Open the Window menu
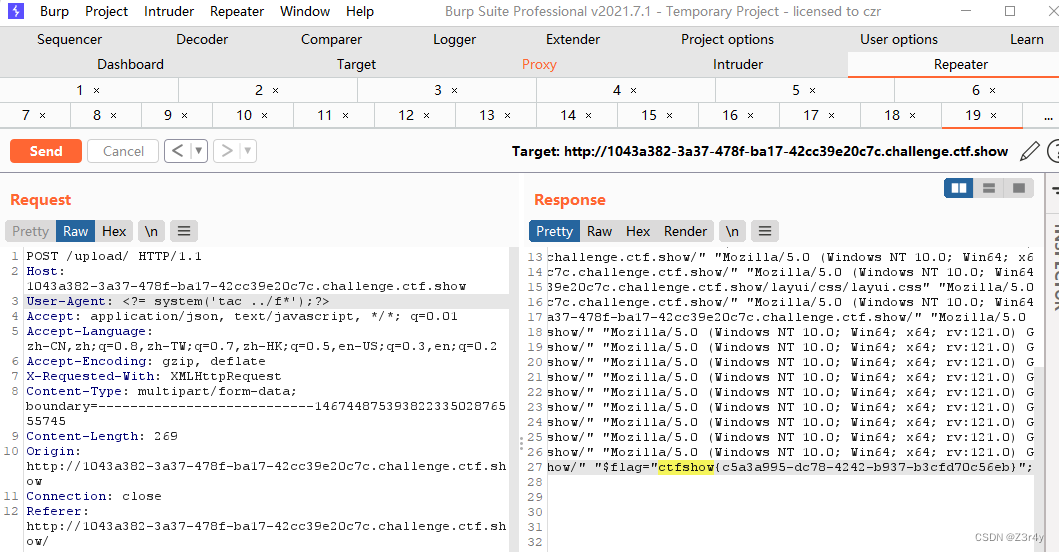Viewport: 1059px width, 552px height. [305, 11]
